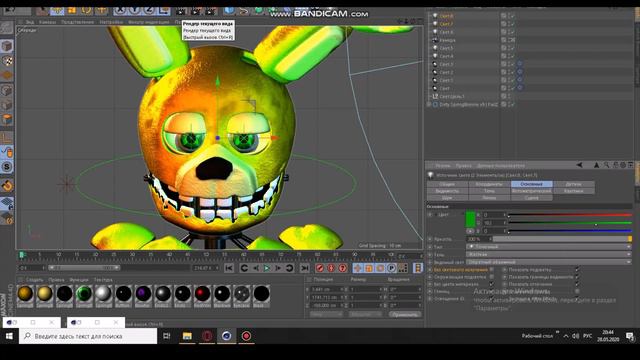Click the orange Locked Workplane icon

click(7, 185)
